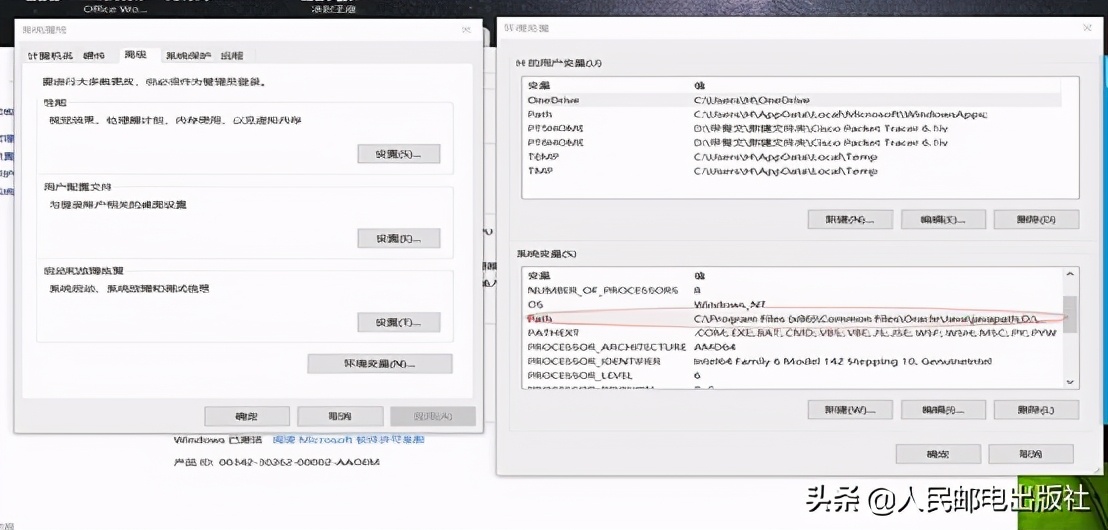Click the system variables Delete (L) button
The width and height of the screenshot is (1108, 530).
click(1036, 409)
